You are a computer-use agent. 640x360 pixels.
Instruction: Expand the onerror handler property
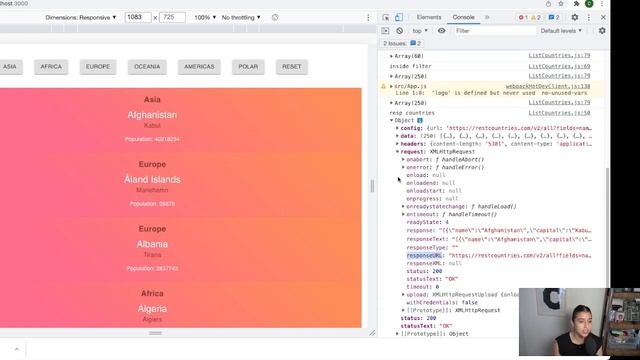pos(403,167)
